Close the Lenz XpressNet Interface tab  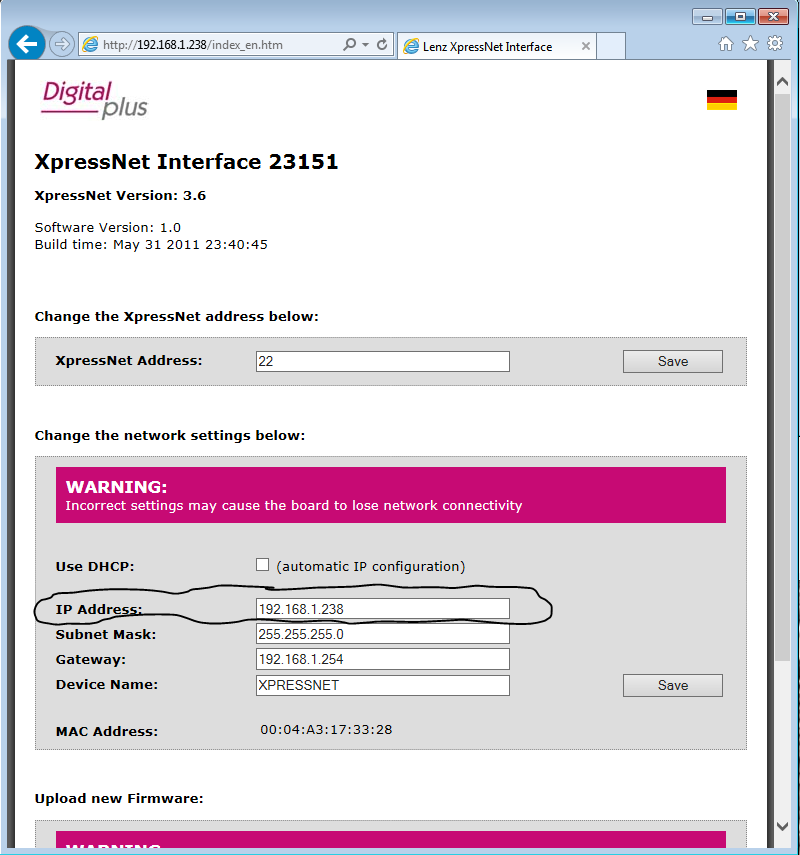pyautogui.click(x=586, y=46)
